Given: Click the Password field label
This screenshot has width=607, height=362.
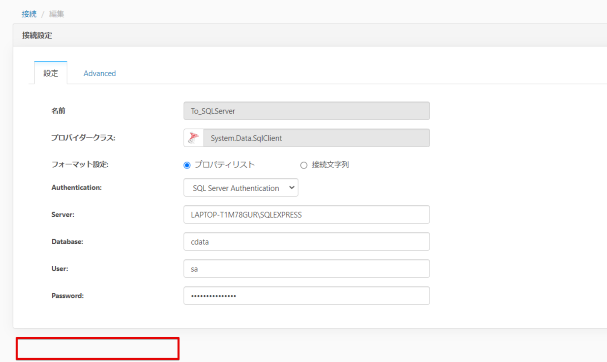Looking at the screenshot, I should click(x=67, y=296).
